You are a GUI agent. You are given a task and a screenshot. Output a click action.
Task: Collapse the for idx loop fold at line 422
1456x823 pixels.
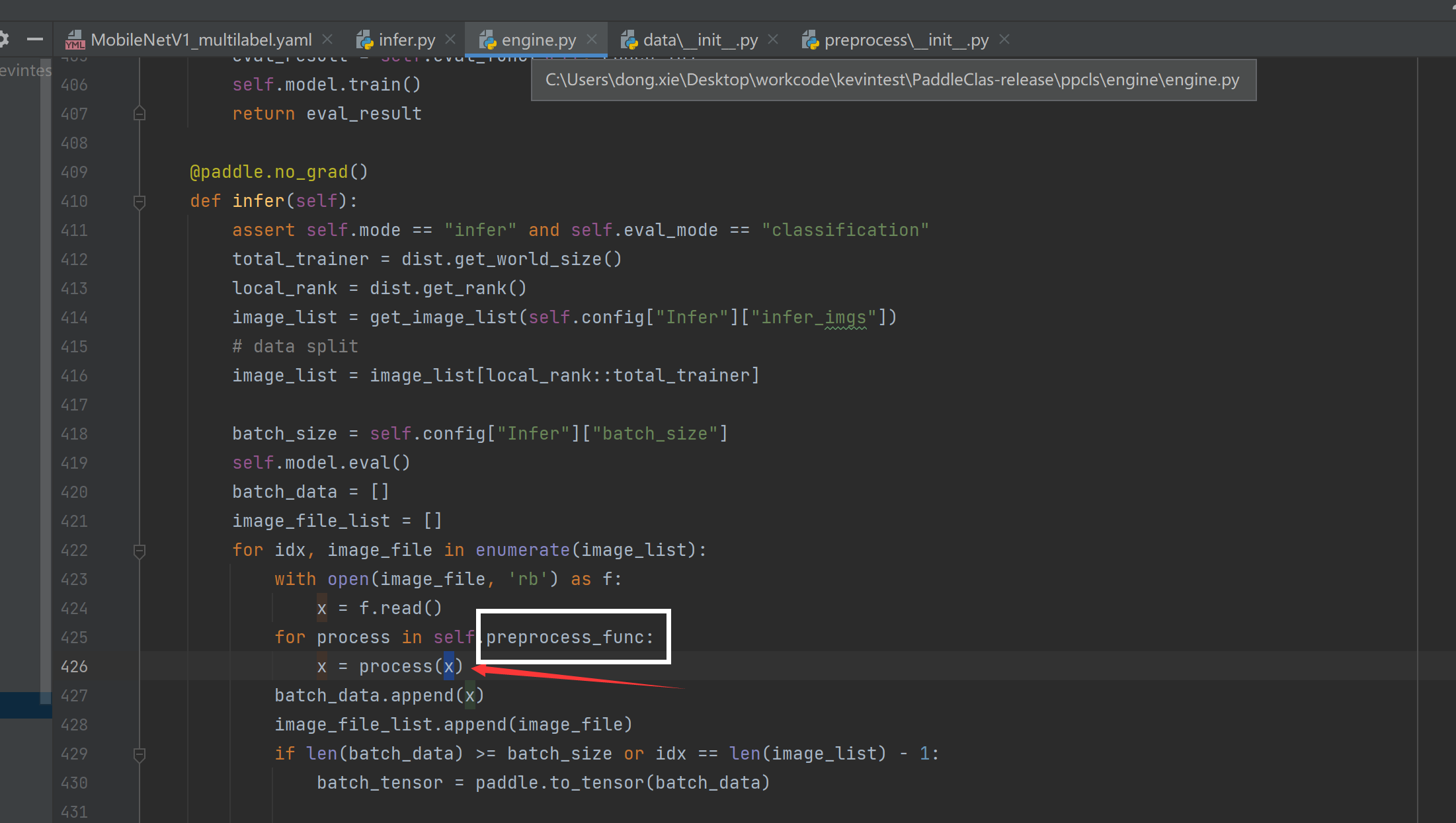[140, 551]
